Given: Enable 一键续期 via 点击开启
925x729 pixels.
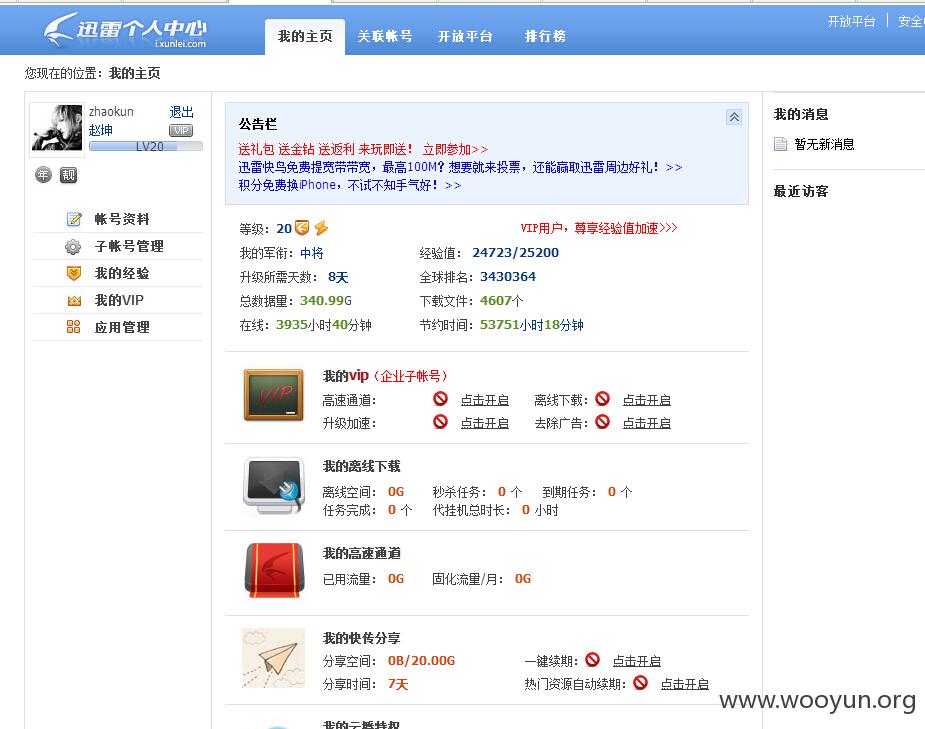Looking at the screenshot, I should pyautogui.click(x=637, y=661).
